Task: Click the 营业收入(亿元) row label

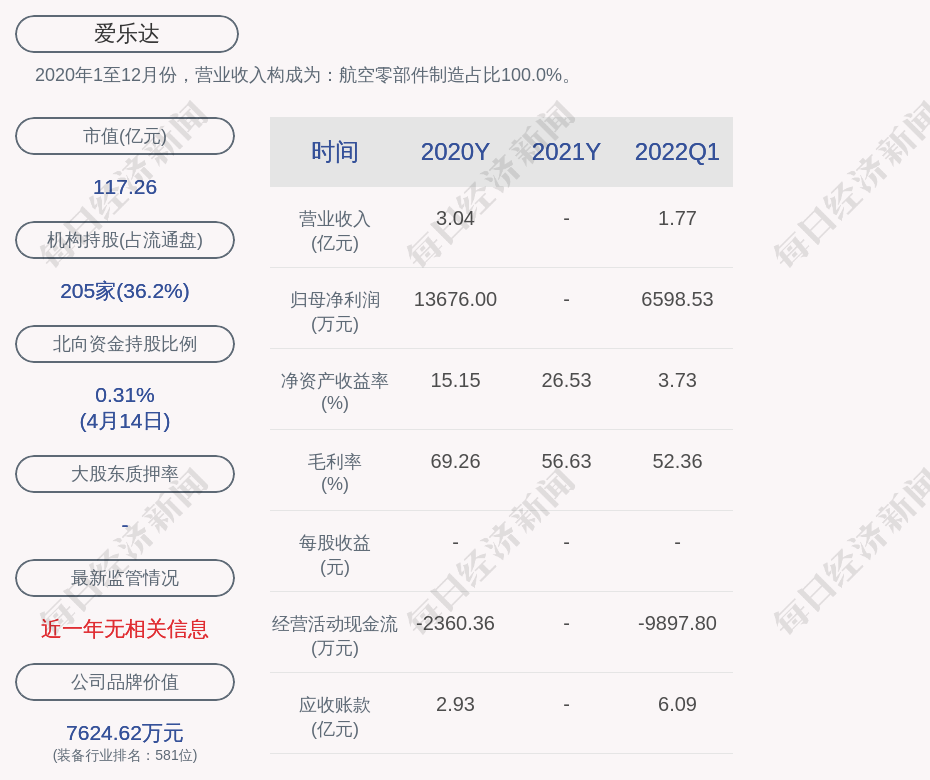Action: pos(334,230)
